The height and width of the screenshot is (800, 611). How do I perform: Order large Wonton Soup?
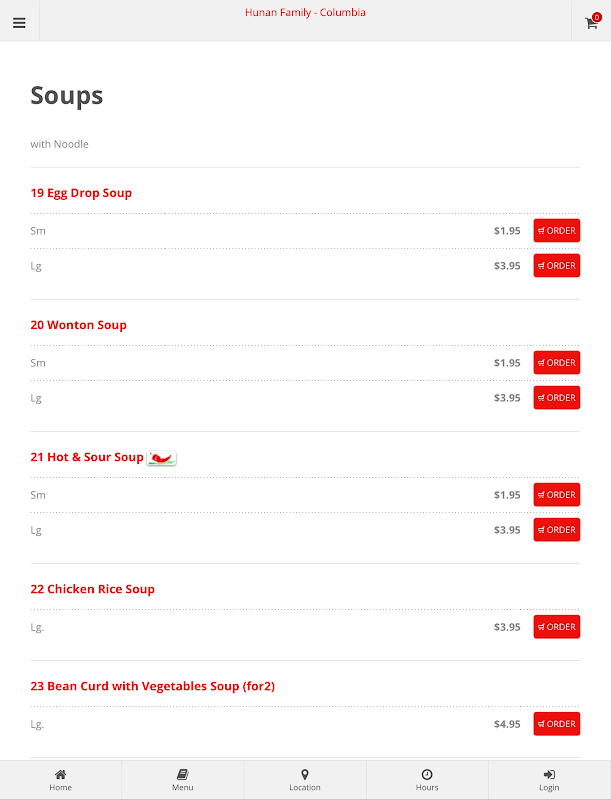556,398
